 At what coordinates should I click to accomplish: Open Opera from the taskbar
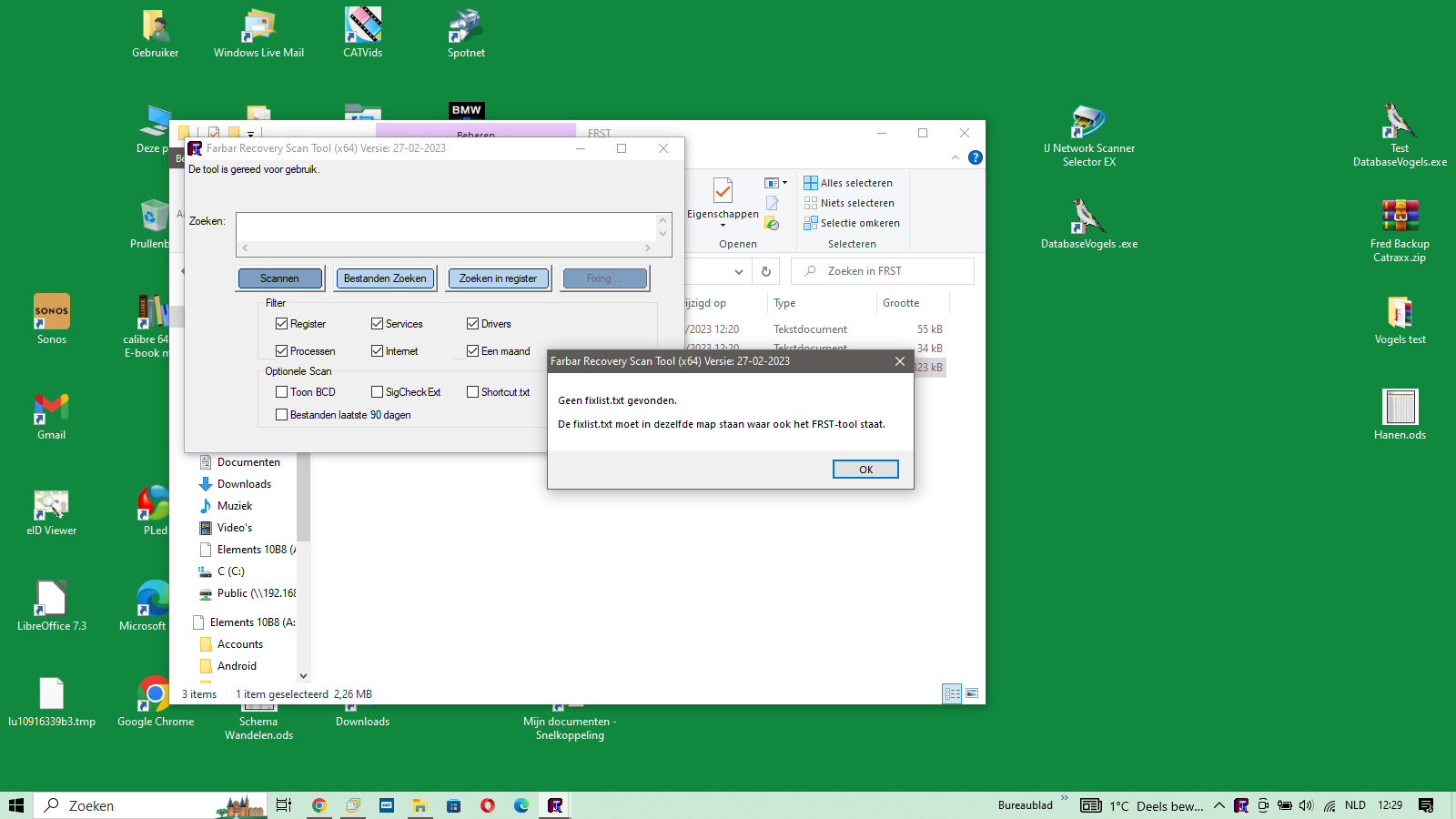coord(488,805)
